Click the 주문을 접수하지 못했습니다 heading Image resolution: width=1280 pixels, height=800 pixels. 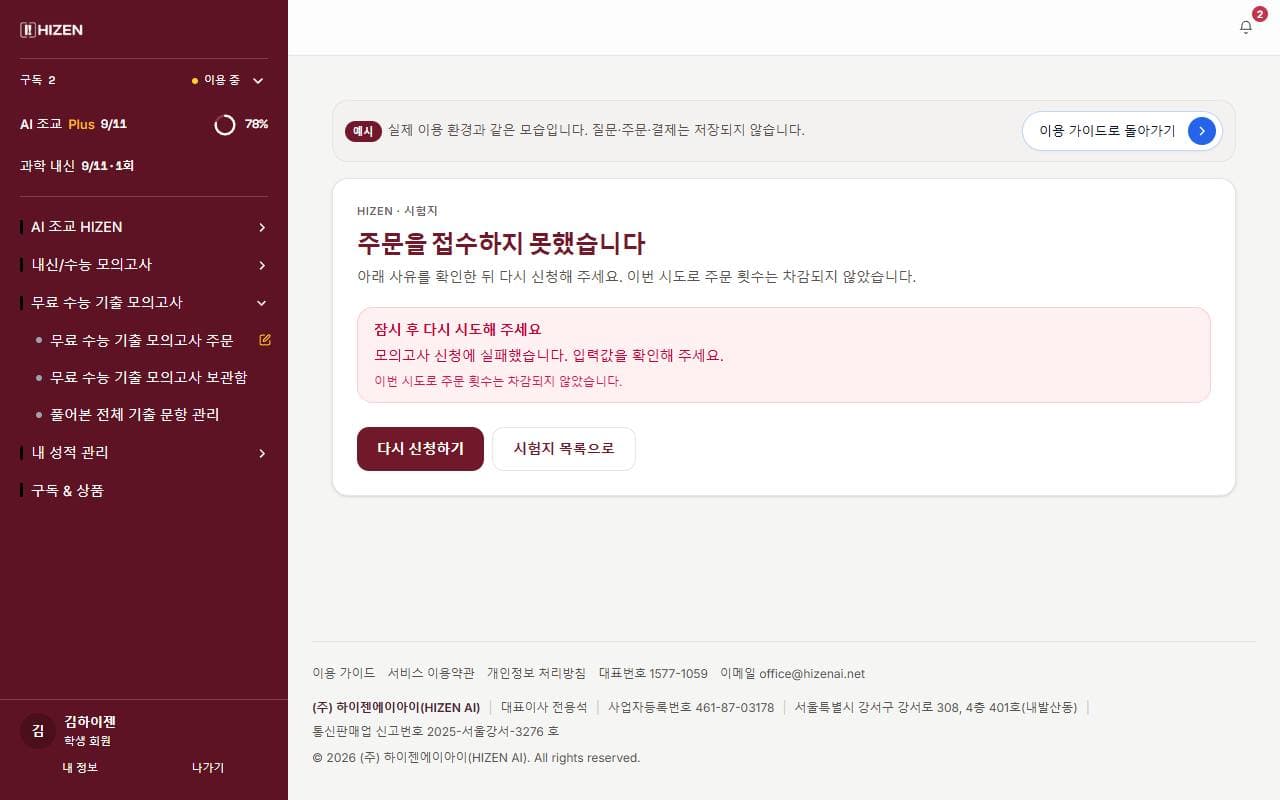point(501,243)
